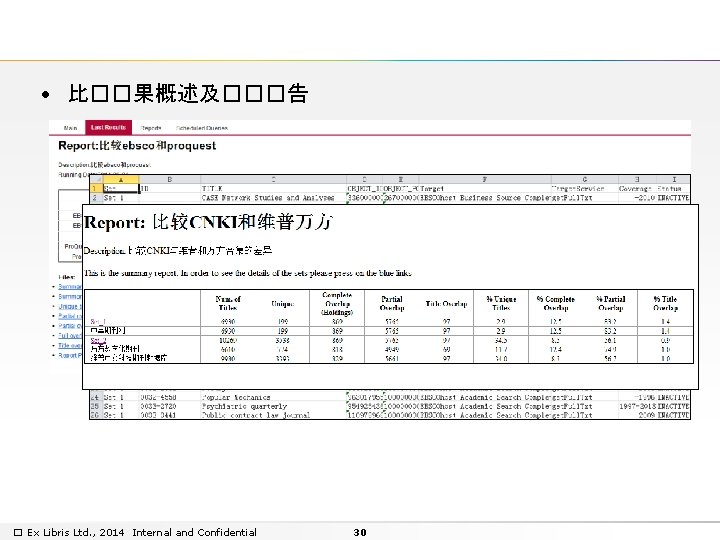
Task: Select spreadsheet row header 25
Action: coord(95,406)
